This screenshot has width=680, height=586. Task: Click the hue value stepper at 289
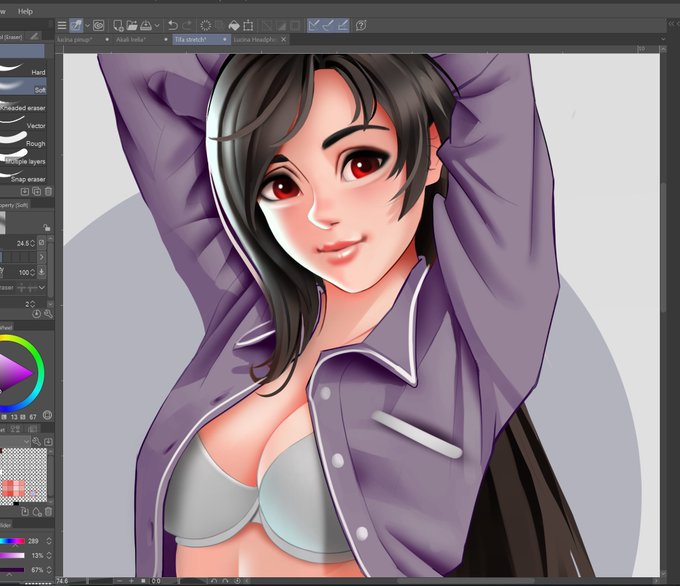pyautogui.click(x=49, y=541)
